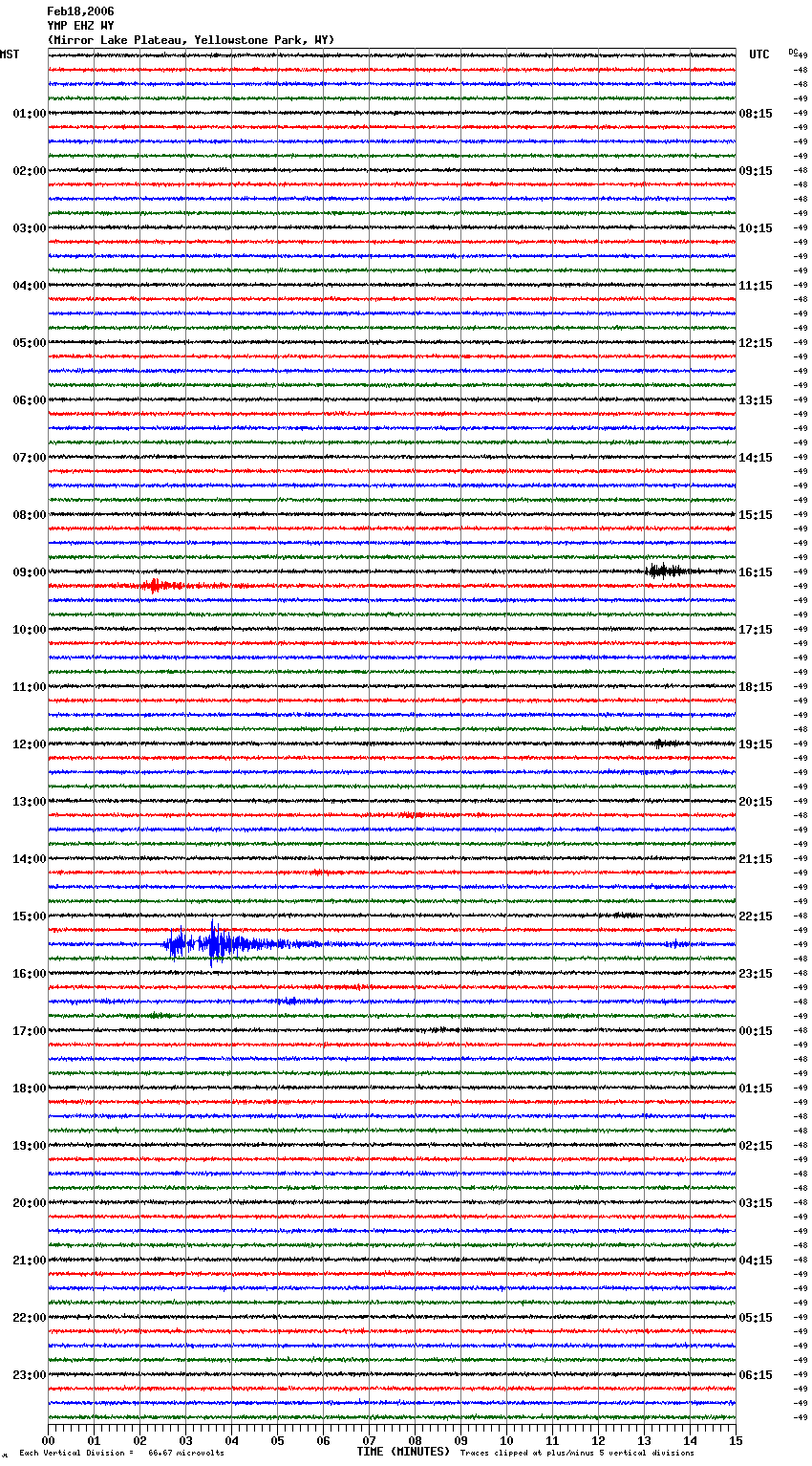The image size is (812, 1466).
Task: Click the 22:15 UTC time label
Action: [756, 916]
